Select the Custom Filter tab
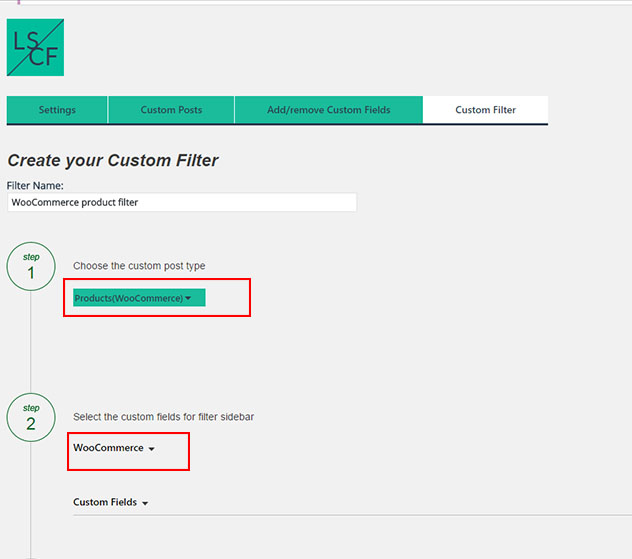This screenshot has width=632, height=559. click(x=485, y=110)
